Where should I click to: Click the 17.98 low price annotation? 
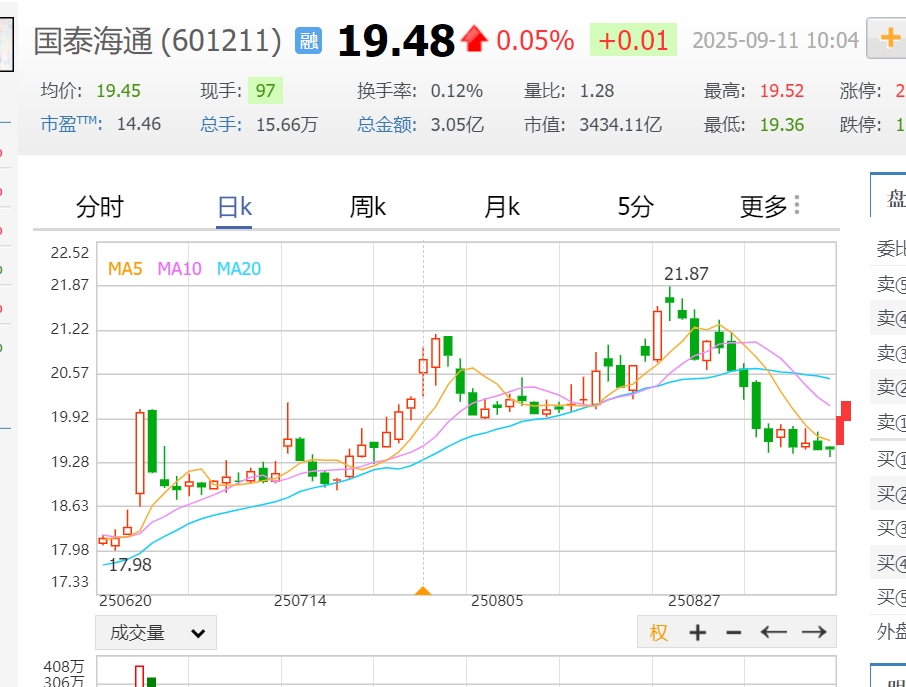pos(130,565)
